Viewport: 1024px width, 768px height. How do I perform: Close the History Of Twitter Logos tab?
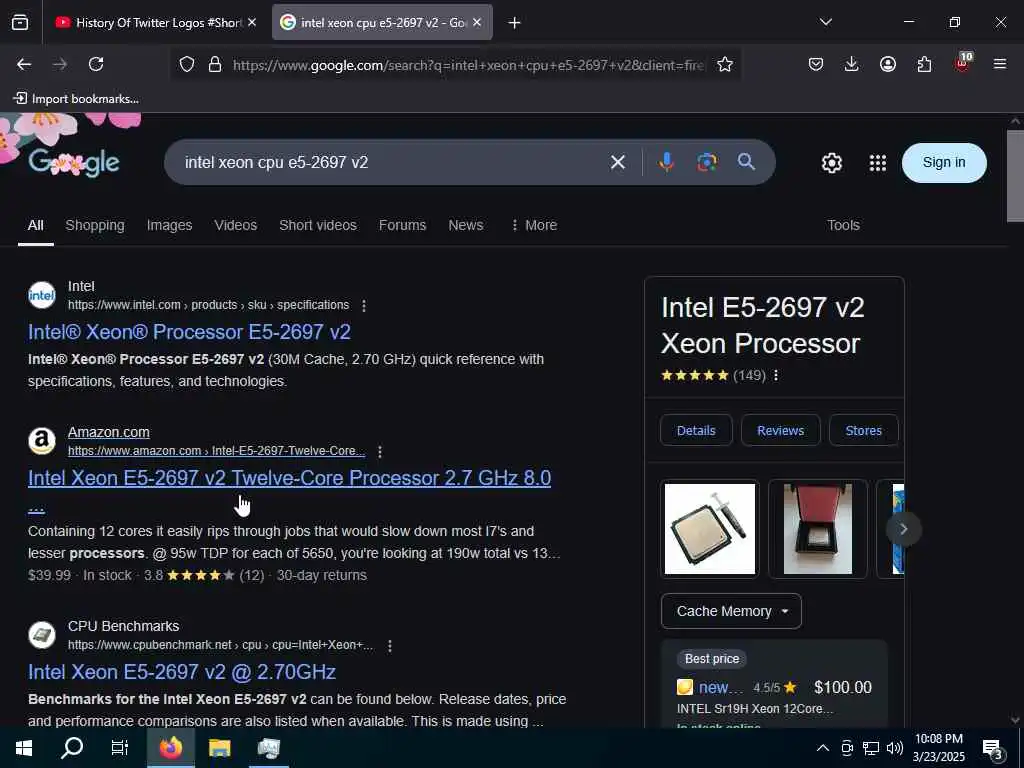pyautogui.click(x=252, y=22)
